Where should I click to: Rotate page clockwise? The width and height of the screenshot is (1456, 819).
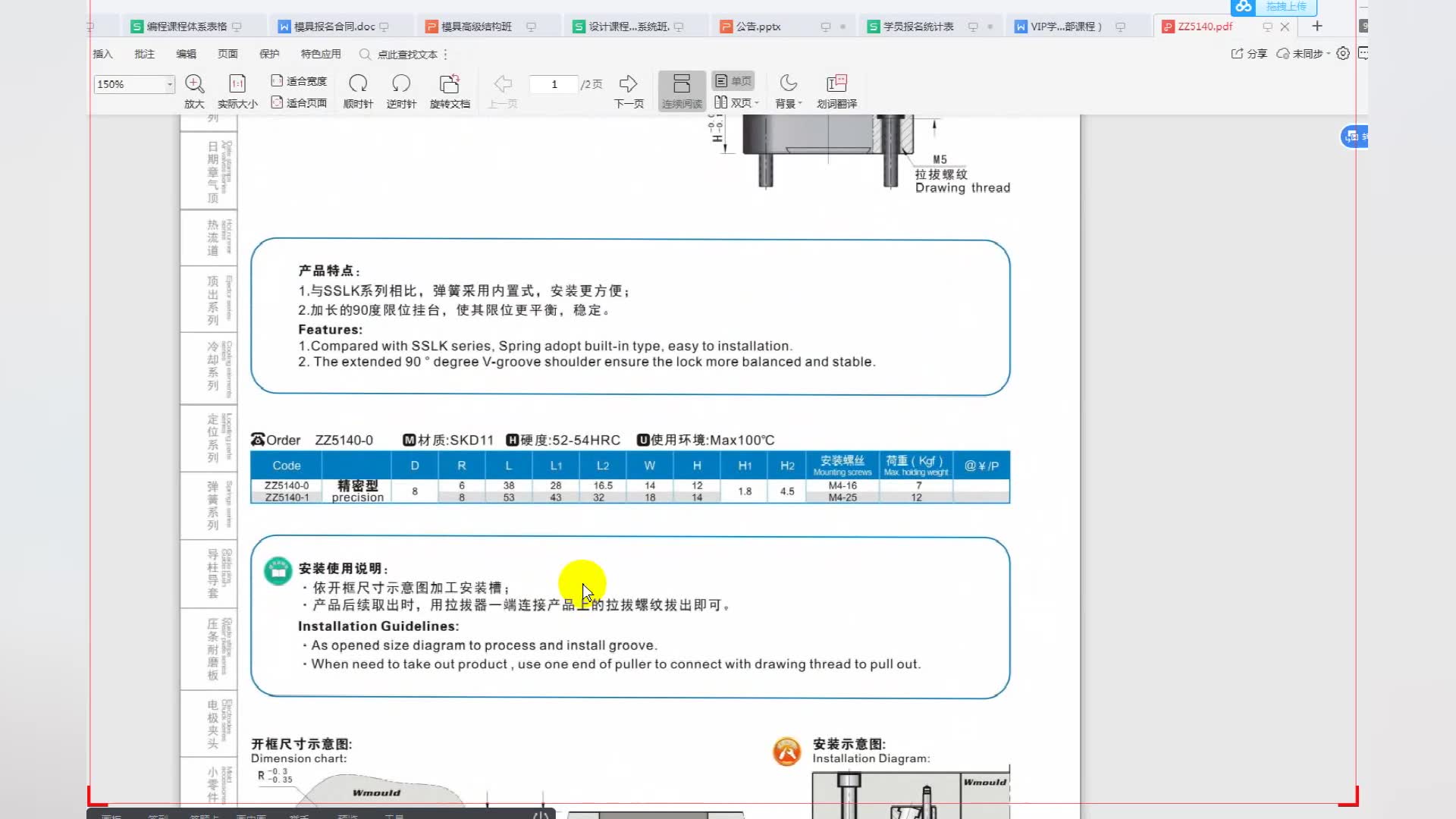[358, 84]
